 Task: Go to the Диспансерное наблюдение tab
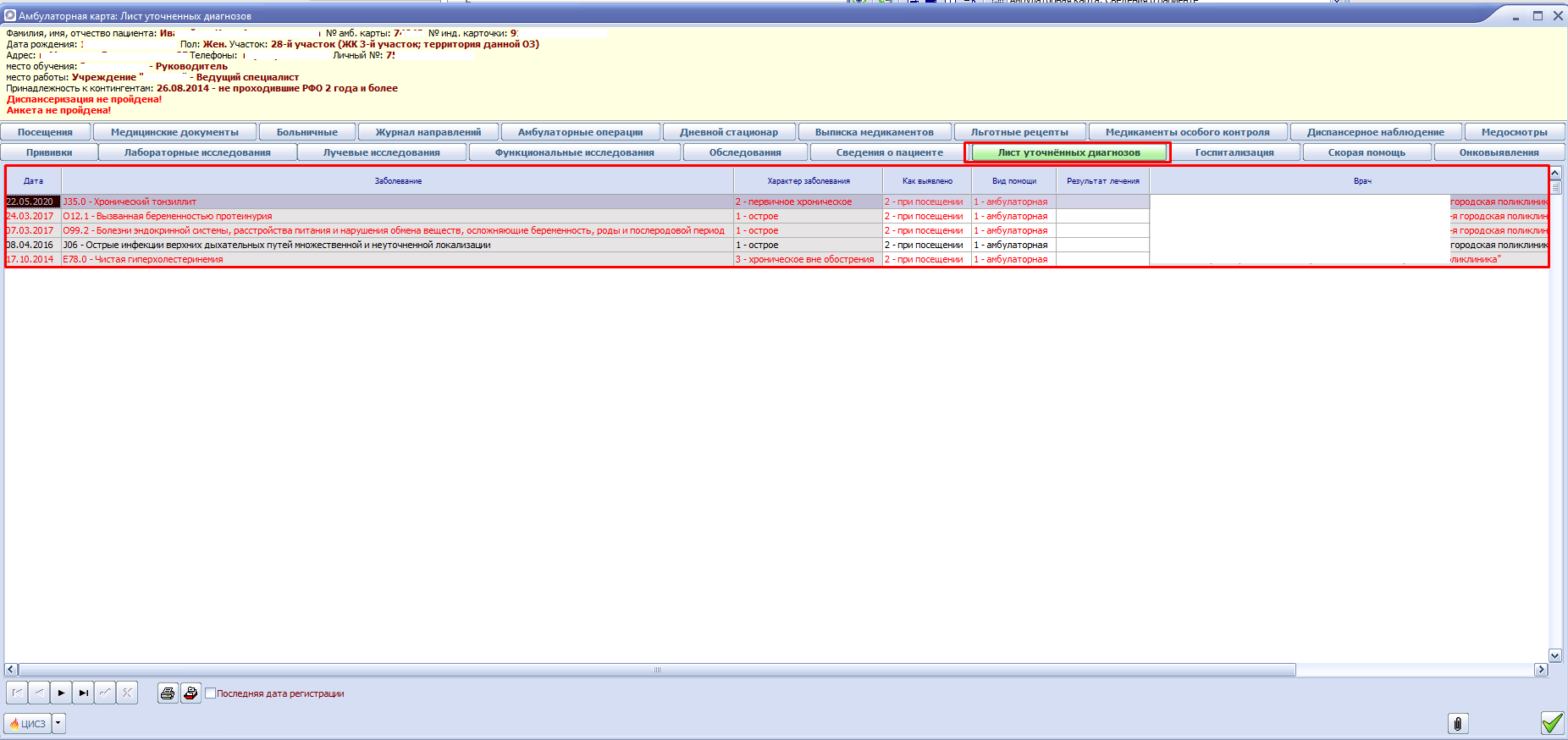pyautogui.click(x=1375, y=132)
